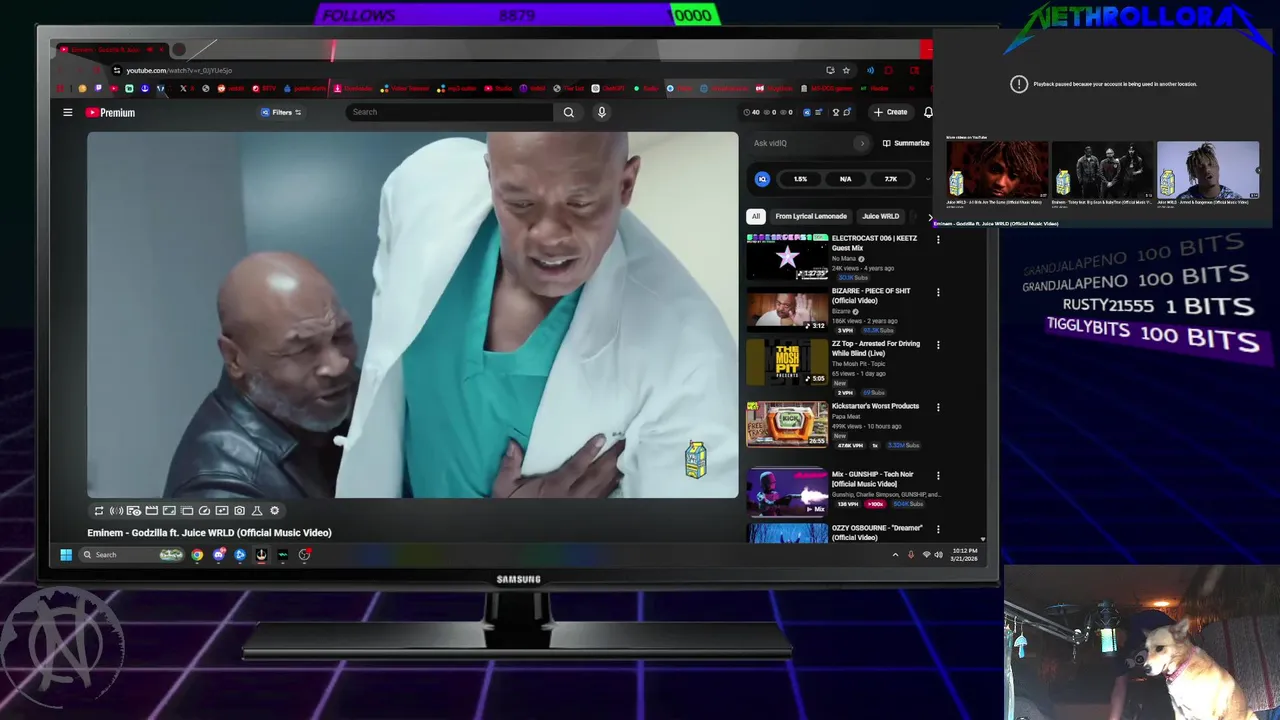Open Chrome from the taskbar
The image size is (1280, 720).
pos(197,555)
